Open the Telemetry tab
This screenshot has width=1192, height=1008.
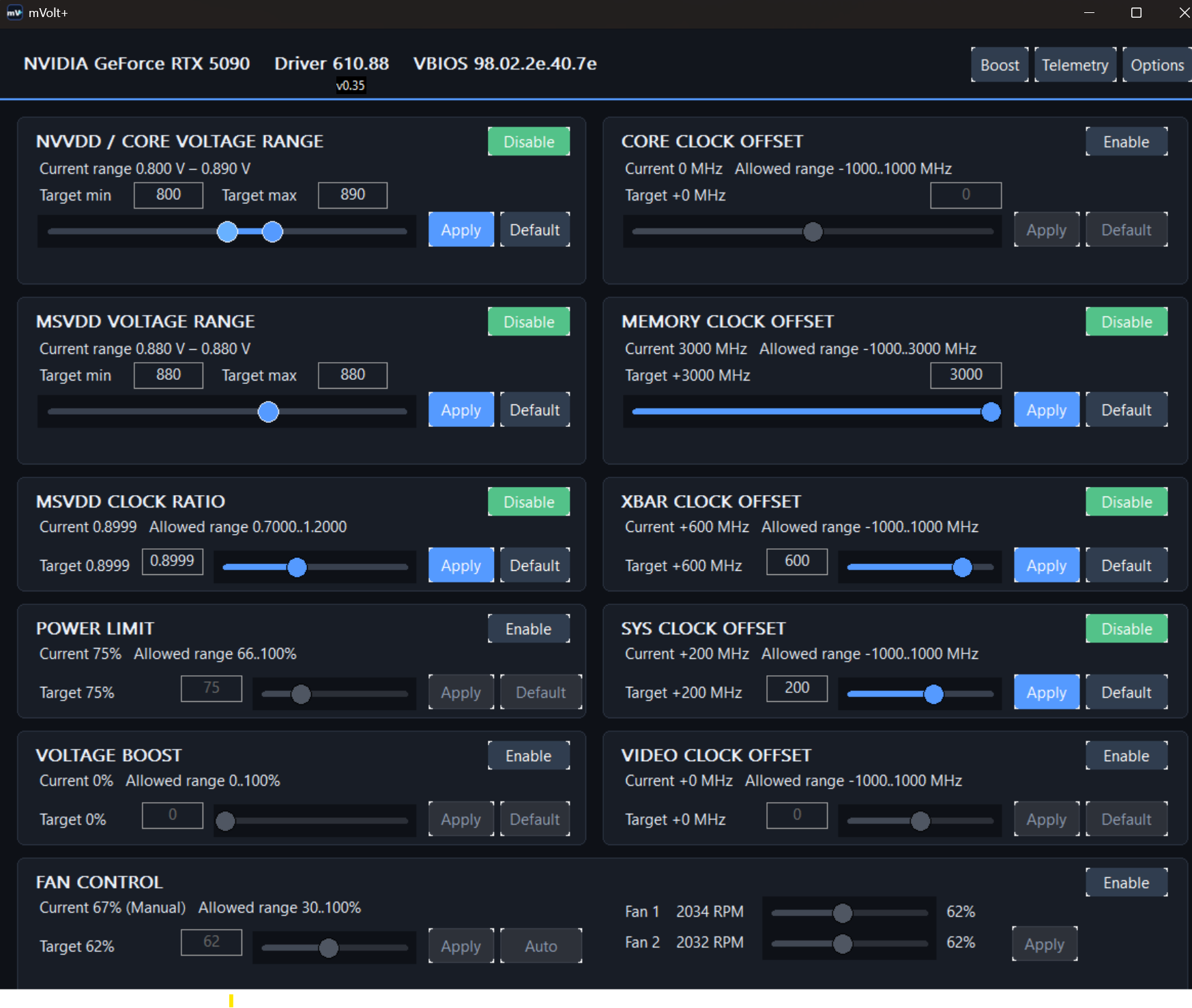(1075, 65)
